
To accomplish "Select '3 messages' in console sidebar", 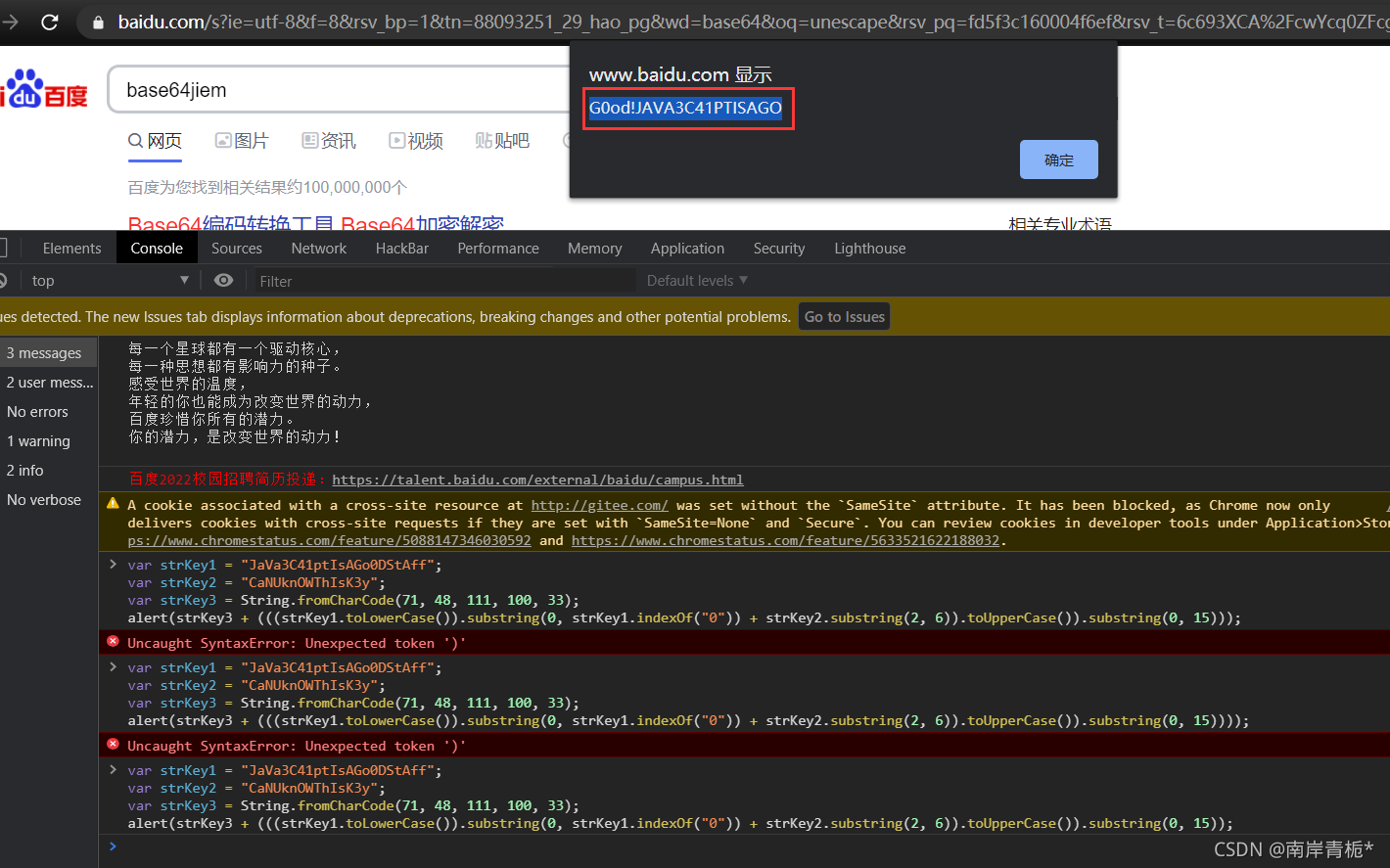I will 49,353.
